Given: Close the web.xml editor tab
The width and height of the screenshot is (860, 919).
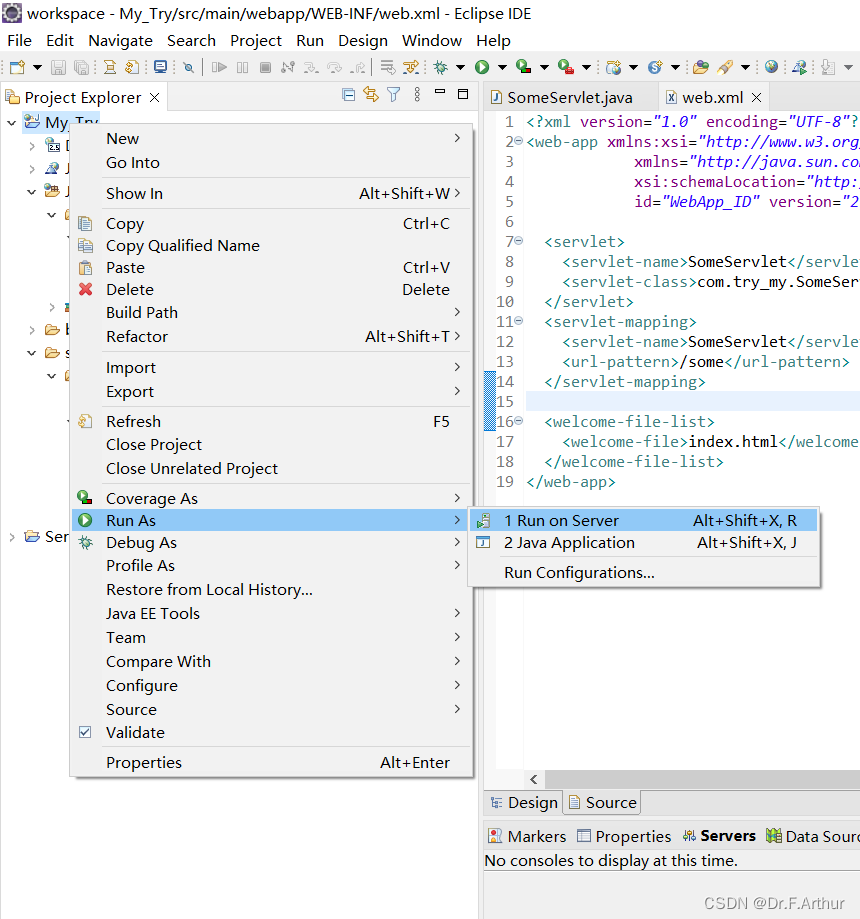Looking at the screenshot, I should 756,97.
